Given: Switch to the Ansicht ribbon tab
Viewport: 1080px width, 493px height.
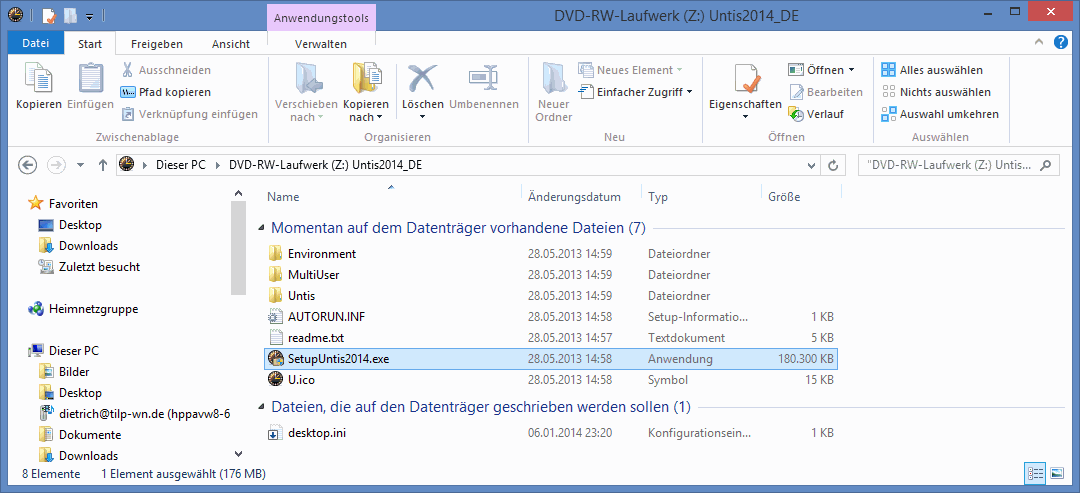Looking at the screenshot, I should (x=231, y=44).
